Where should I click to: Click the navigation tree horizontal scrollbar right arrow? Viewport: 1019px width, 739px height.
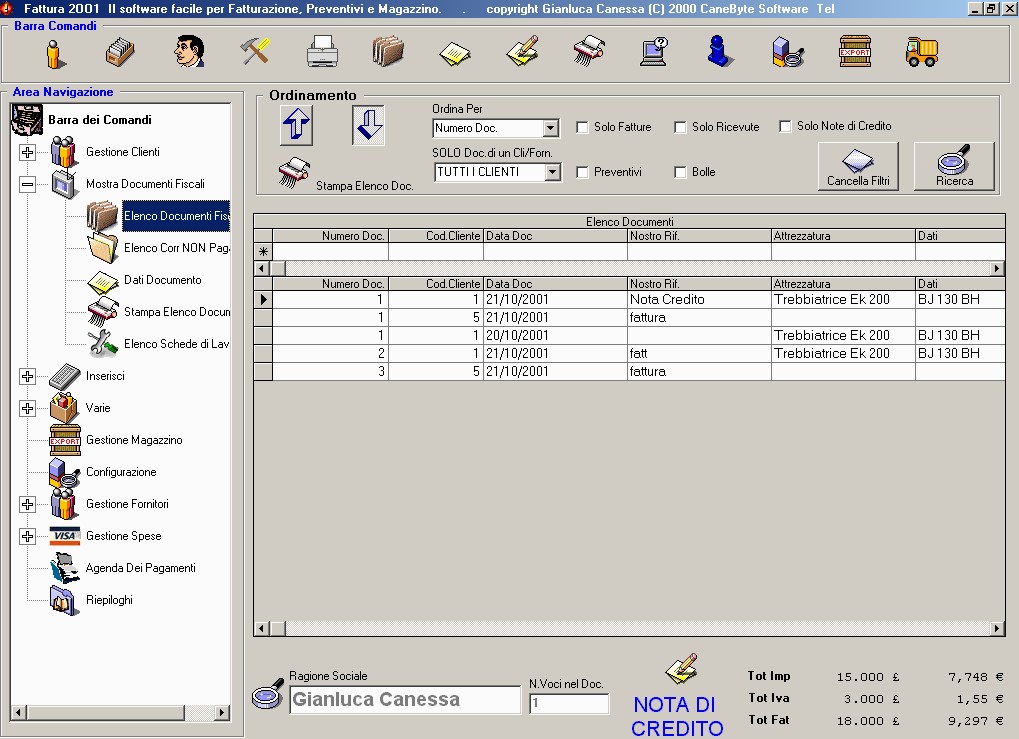click(x=222, y=712)
